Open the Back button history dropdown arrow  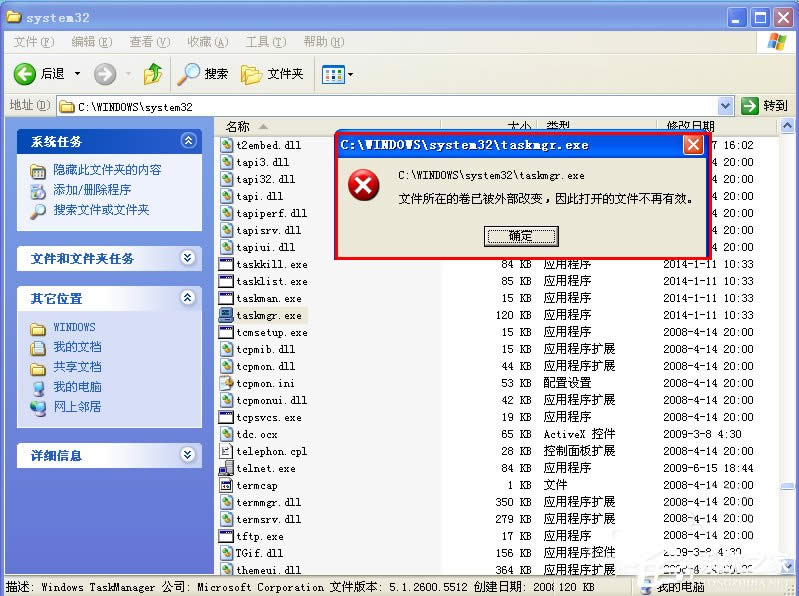click(x=77, y=74)
